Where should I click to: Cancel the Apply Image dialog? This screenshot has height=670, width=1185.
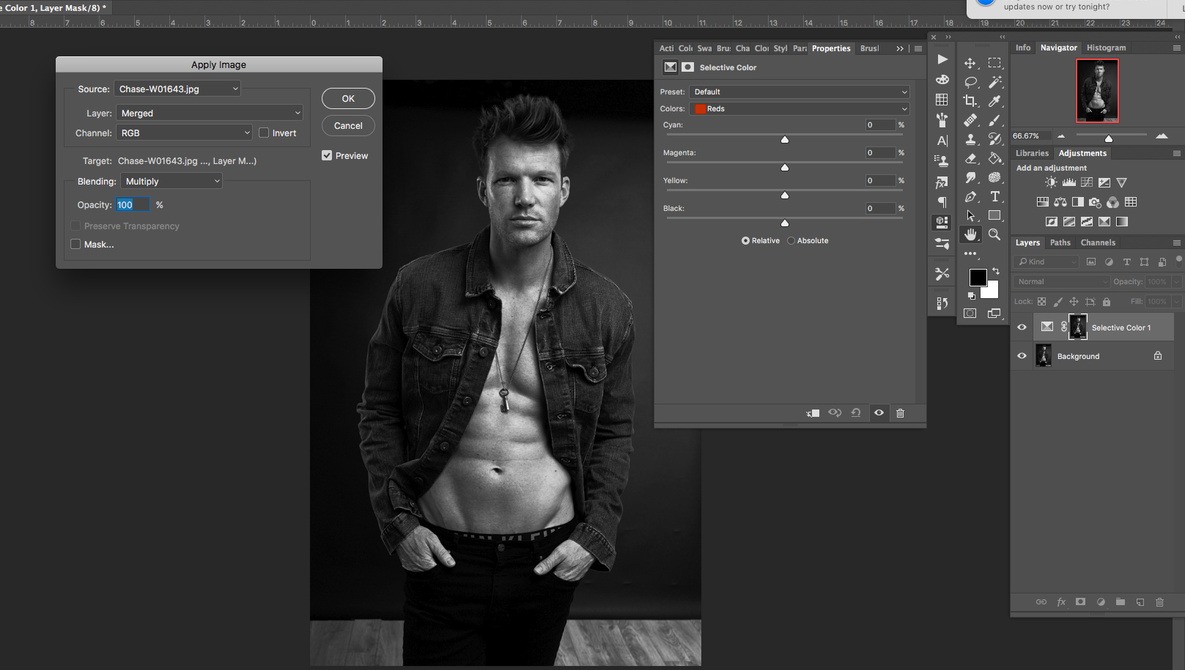pyautogui.click(x=347, y=125)
